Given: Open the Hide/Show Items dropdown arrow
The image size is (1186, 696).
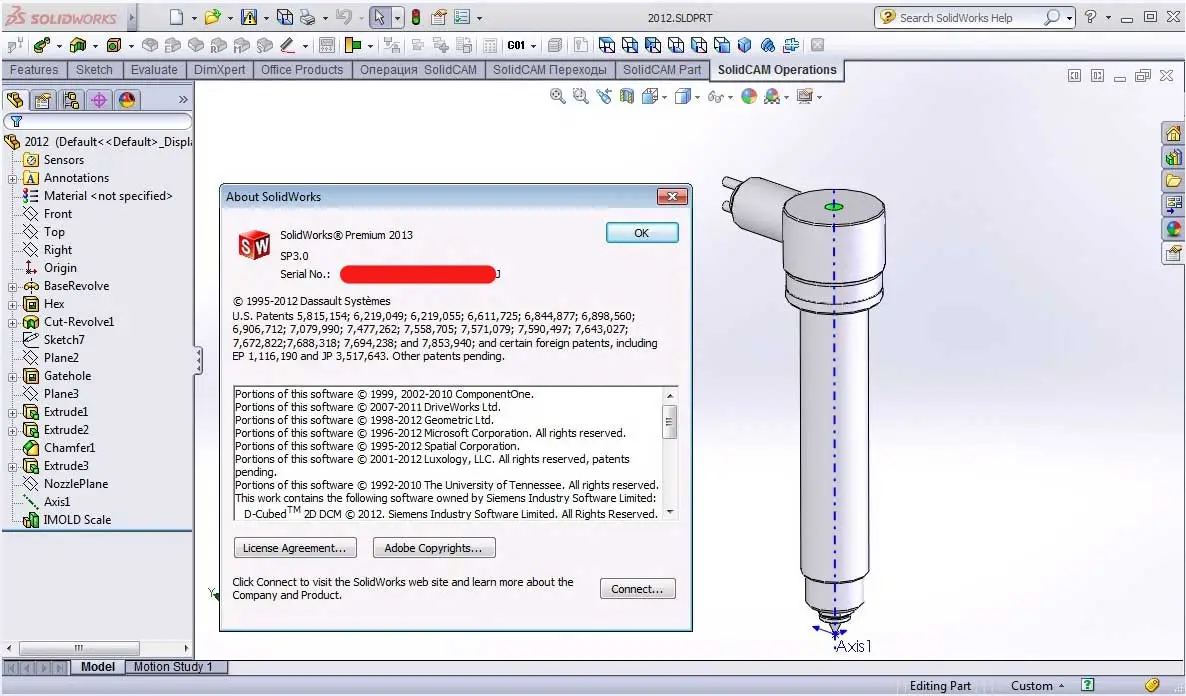Looking at the screenshot, I should coord(730,97).
